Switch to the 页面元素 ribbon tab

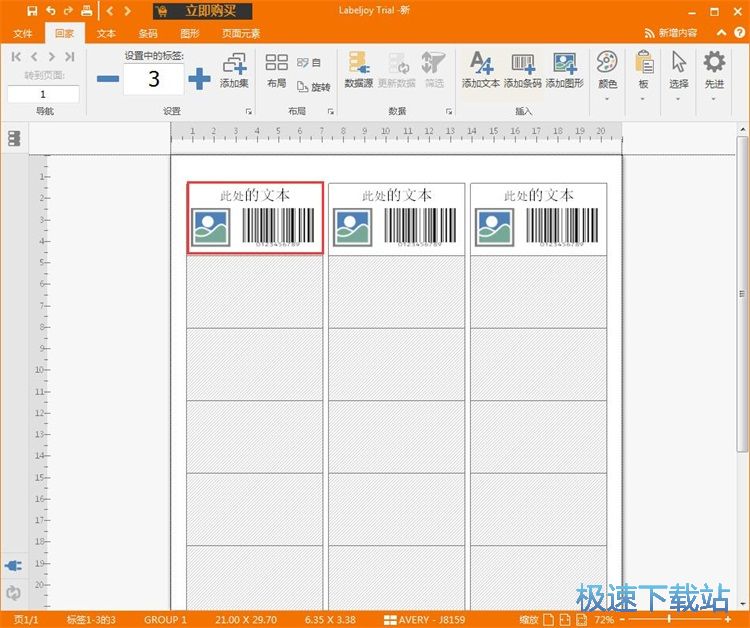click(241, 33)
